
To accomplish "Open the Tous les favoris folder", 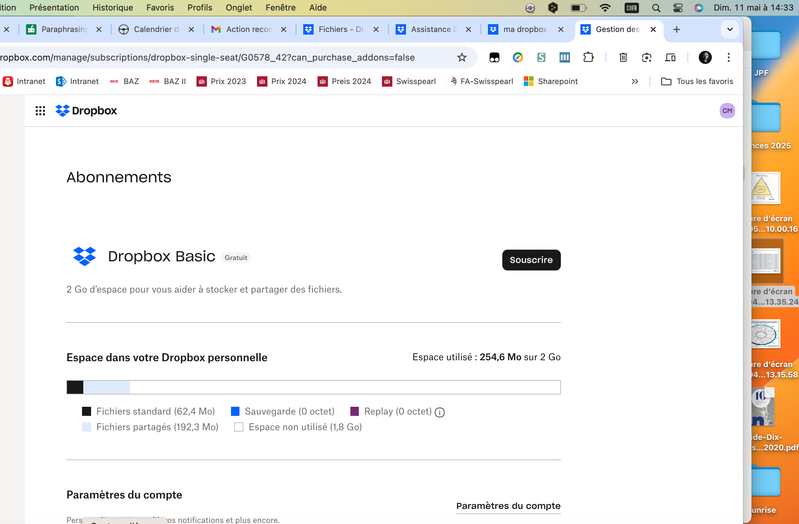I will click(697, 82).
